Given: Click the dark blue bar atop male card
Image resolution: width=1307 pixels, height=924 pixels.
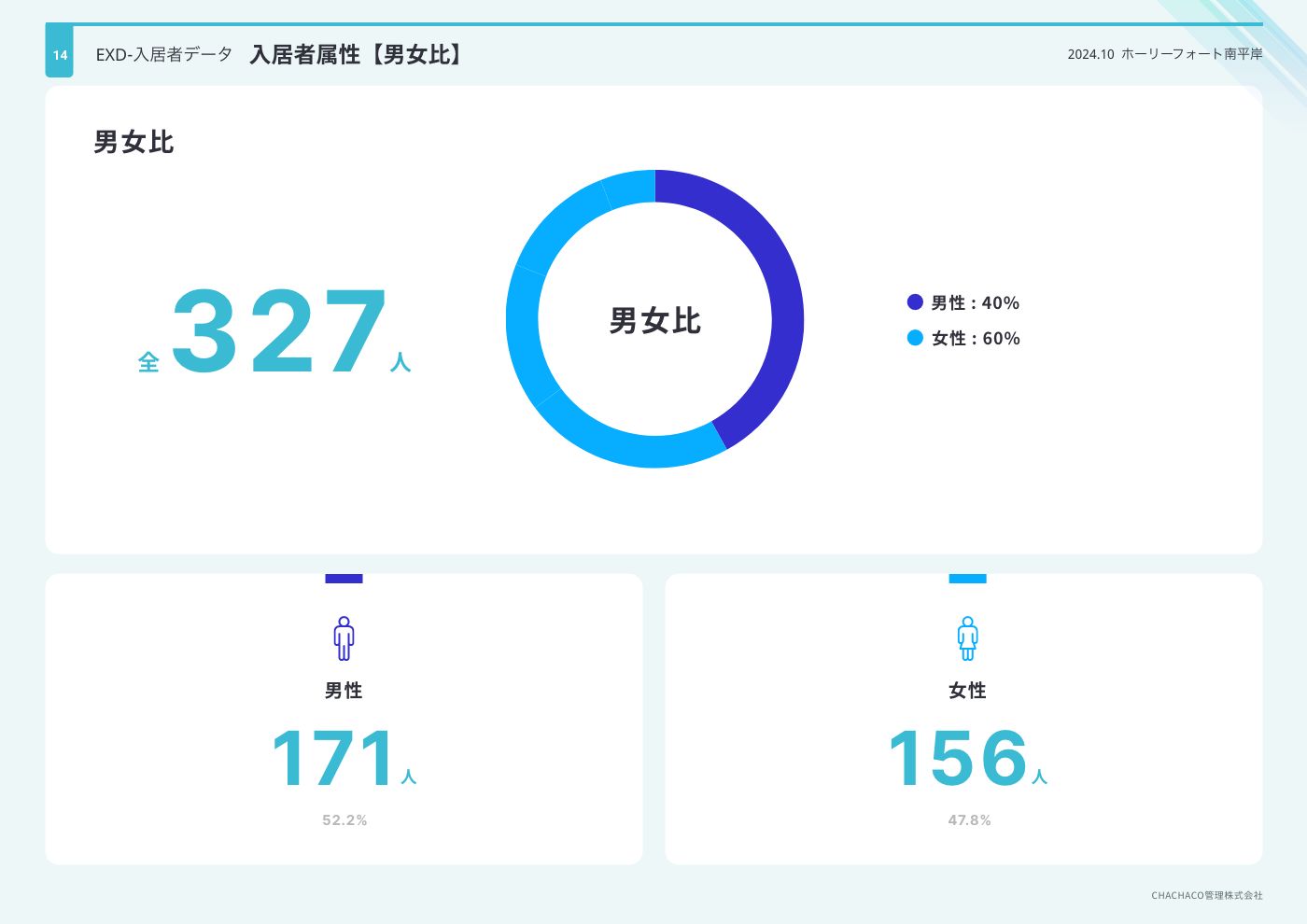Looking at the screenshot, I should pyautogui.click(x=344, y=579).
